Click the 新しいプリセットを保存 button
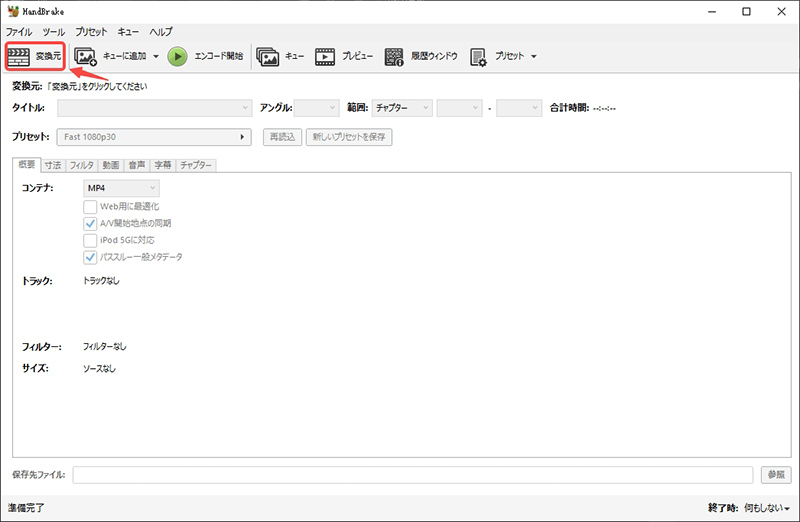Image resolution: width=800 pixels, height=522 pixels. (349, 137)
